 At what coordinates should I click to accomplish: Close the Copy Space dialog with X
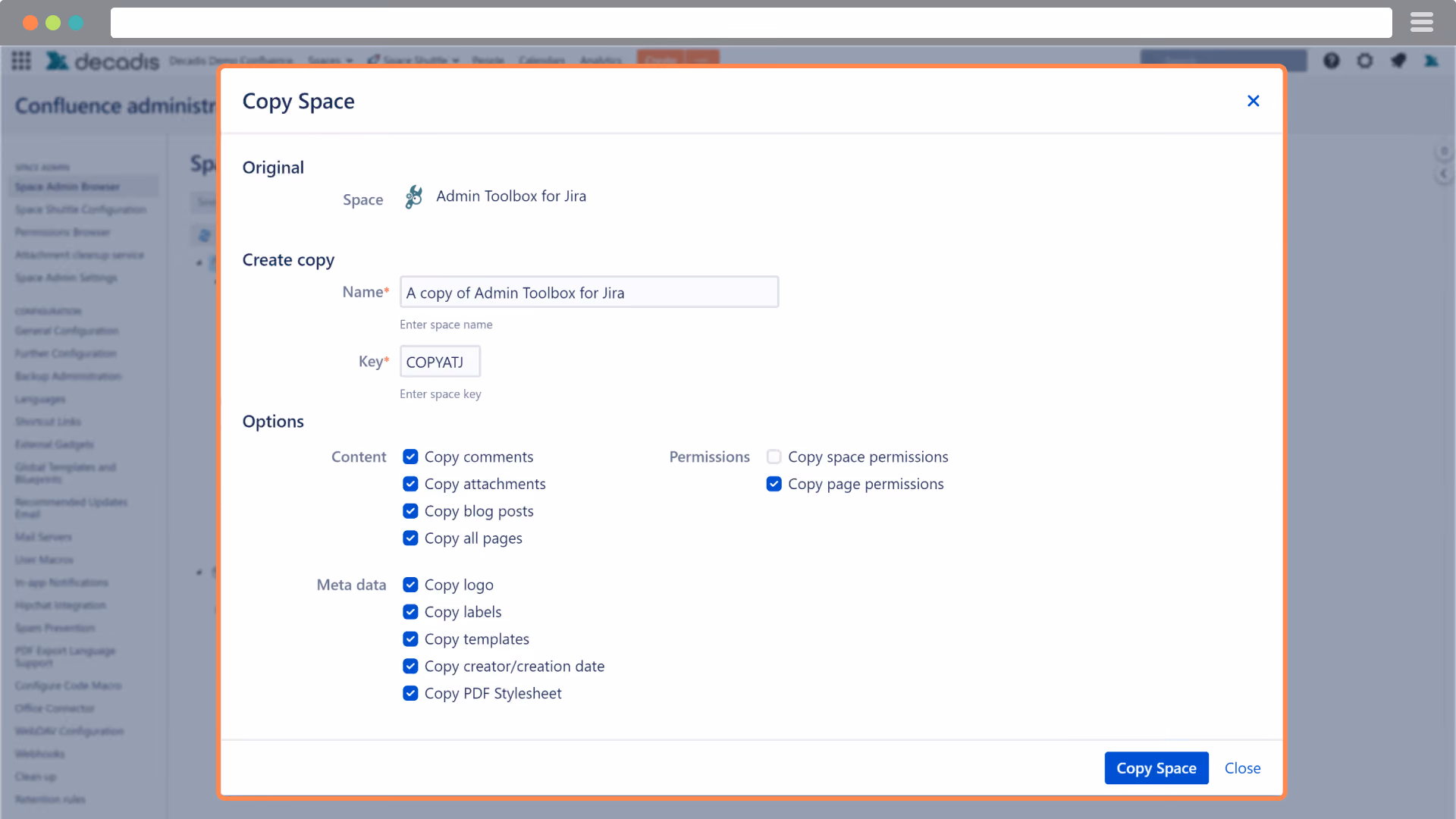1253,101
